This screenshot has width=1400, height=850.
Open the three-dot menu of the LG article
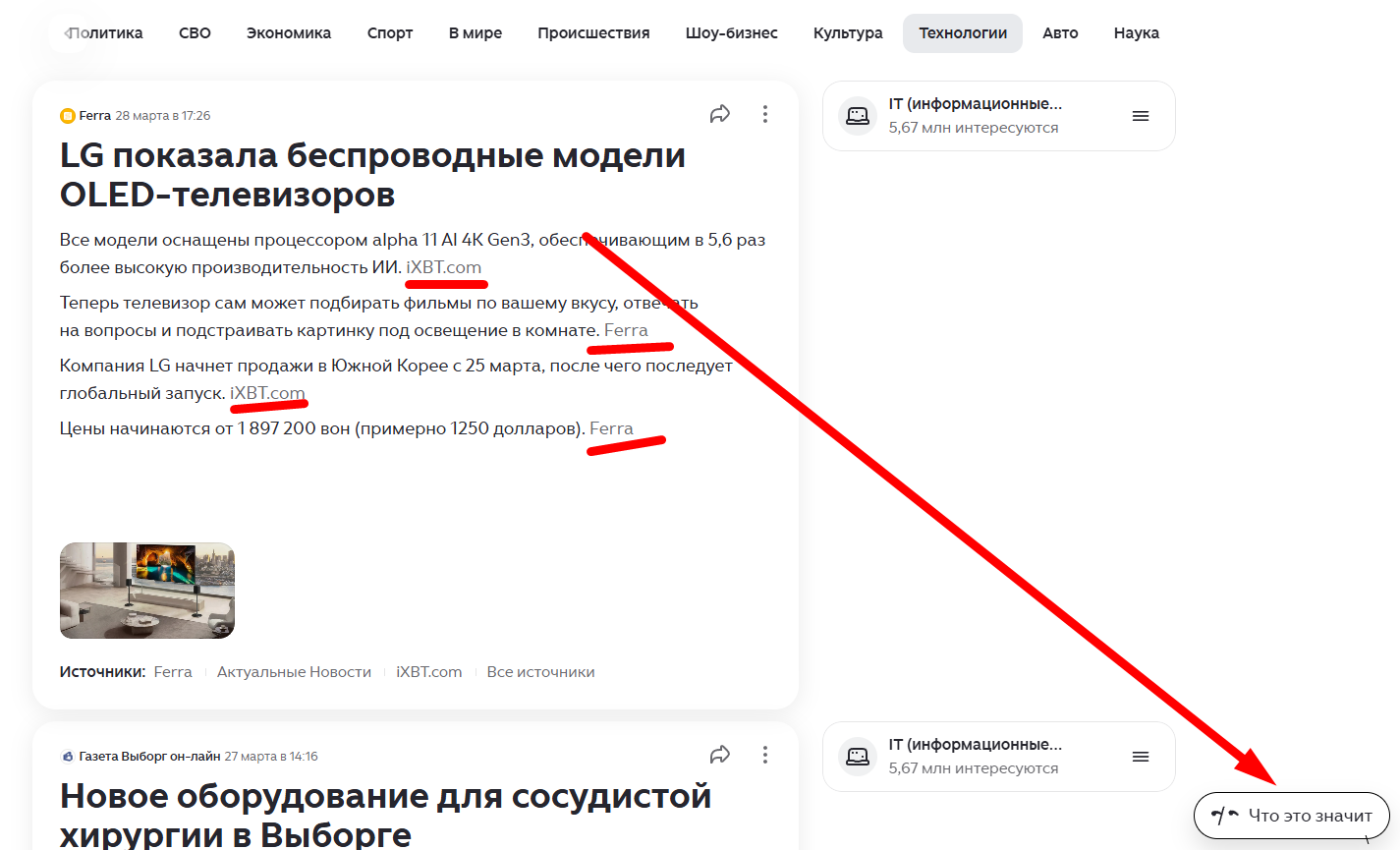[764, 113]
